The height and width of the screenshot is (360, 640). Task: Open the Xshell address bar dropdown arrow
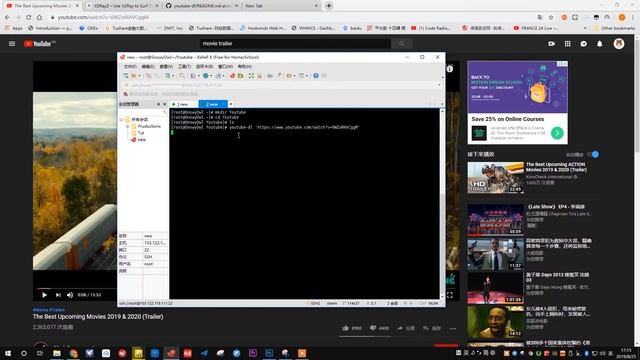pos(439,85)
